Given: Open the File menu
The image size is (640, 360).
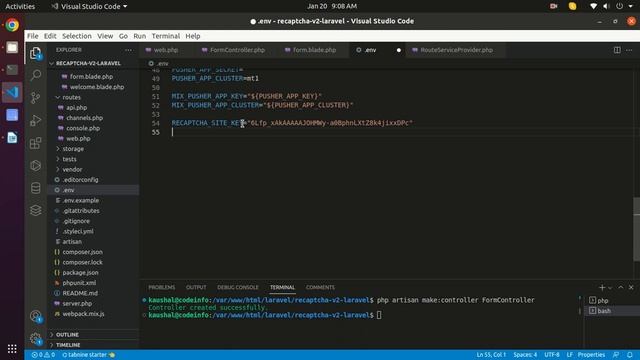Looking at the screenshot, I should click(33, 36).
